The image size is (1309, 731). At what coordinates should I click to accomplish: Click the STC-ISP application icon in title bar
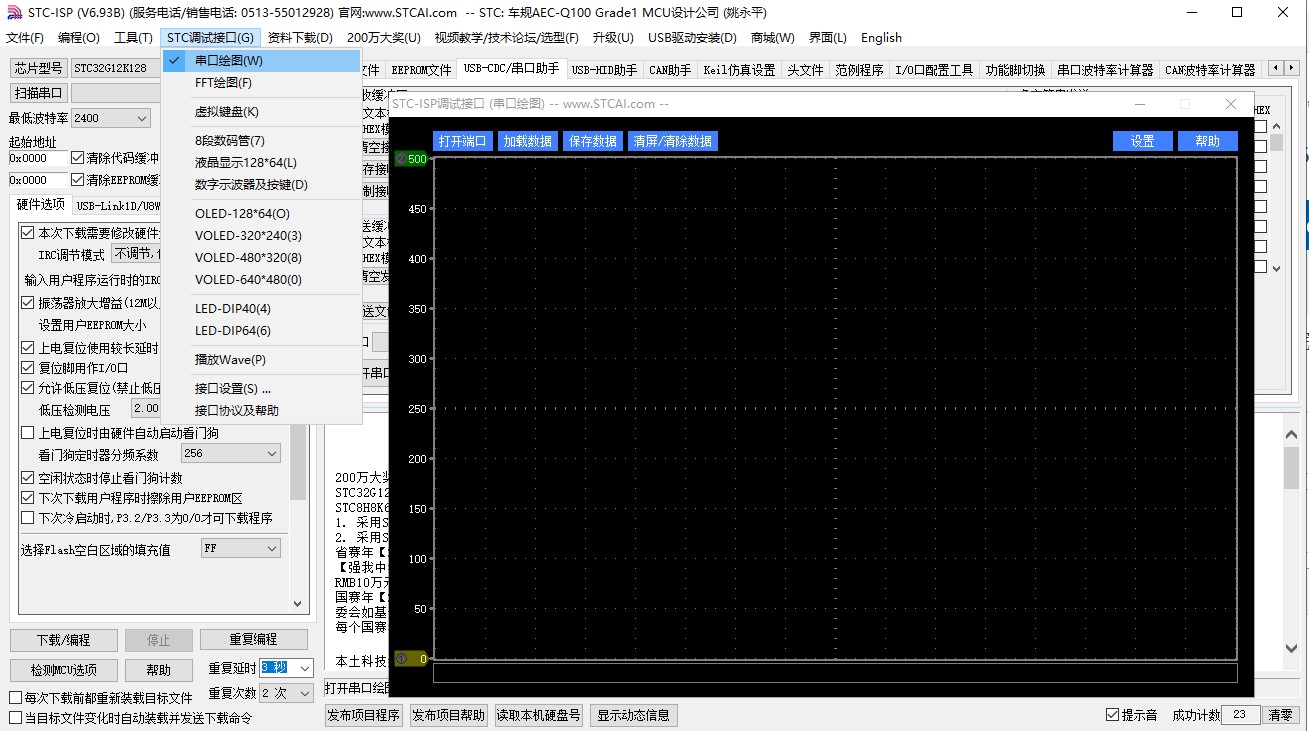click(13, 13)
